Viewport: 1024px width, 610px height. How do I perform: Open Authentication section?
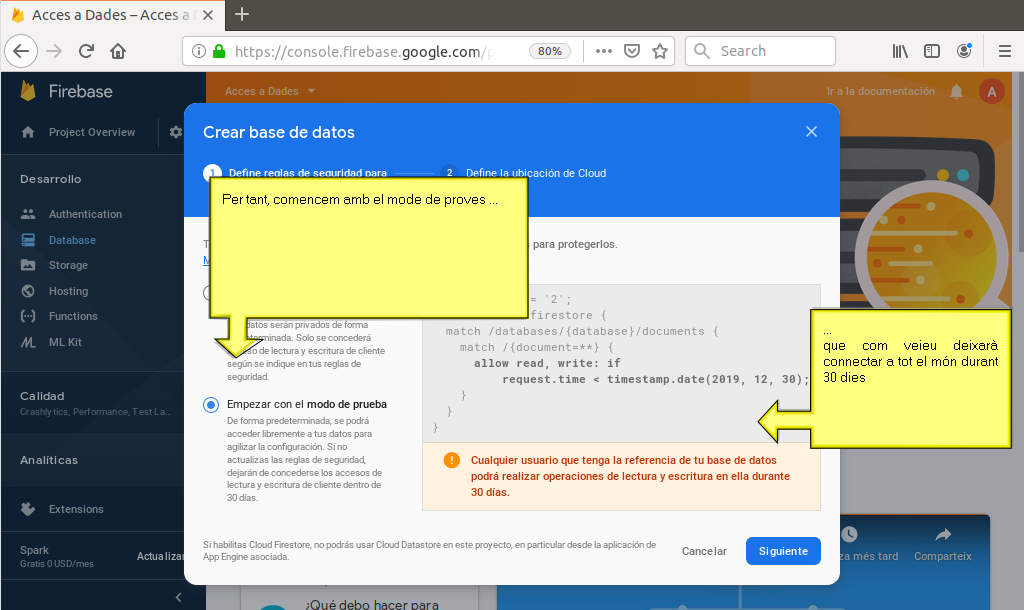point(85,214)
